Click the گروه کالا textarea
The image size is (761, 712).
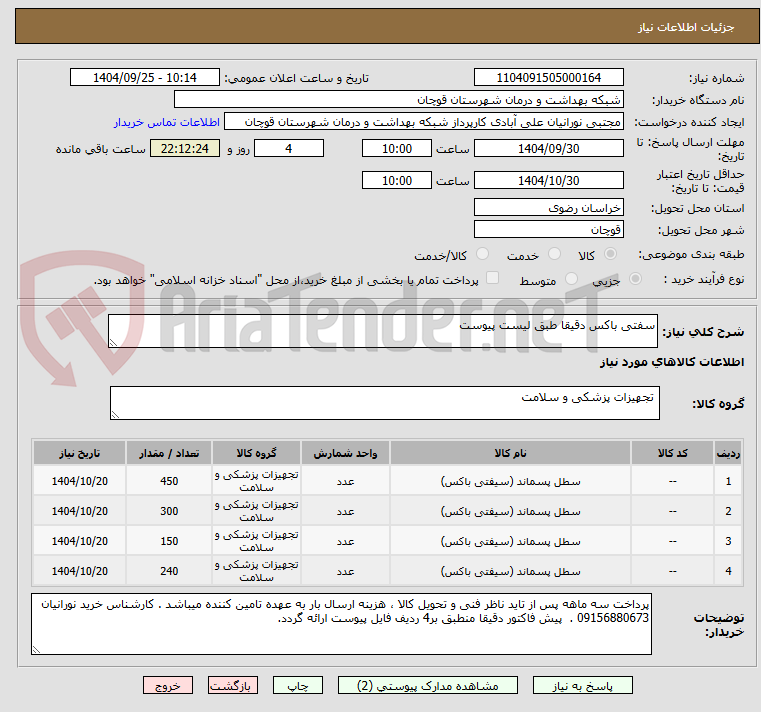pyautogui.click(x=385, y=403)
